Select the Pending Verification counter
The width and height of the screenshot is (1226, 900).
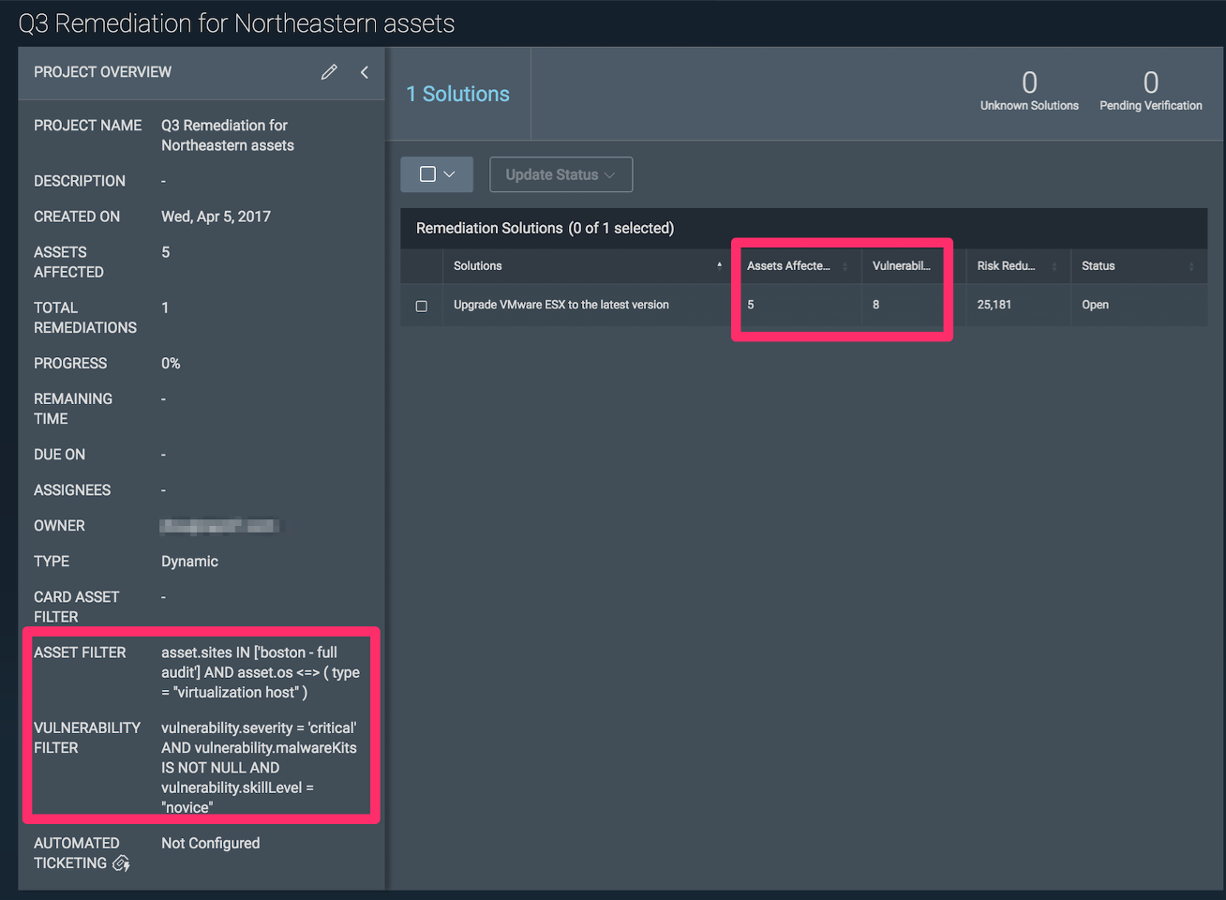point(1151,90)
